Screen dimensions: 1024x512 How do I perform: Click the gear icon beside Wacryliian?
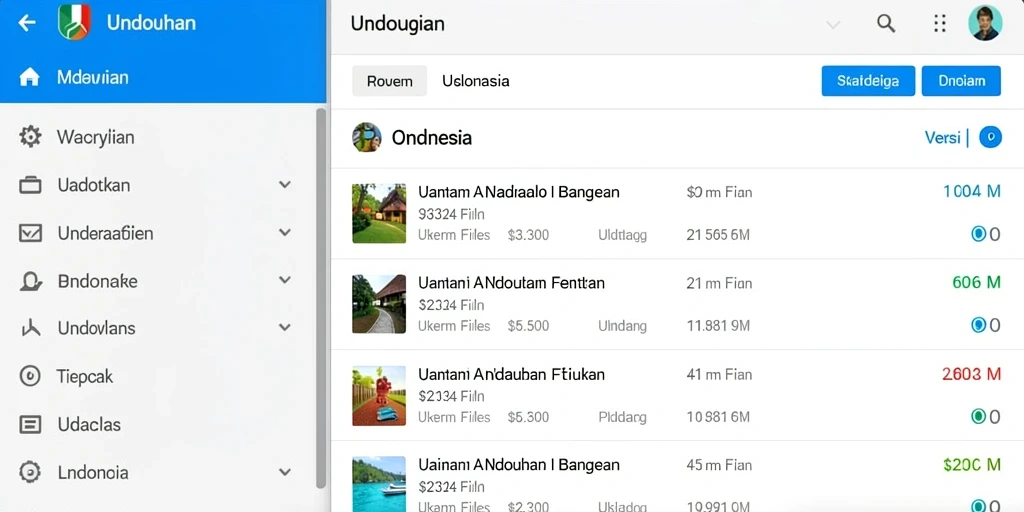30,137
